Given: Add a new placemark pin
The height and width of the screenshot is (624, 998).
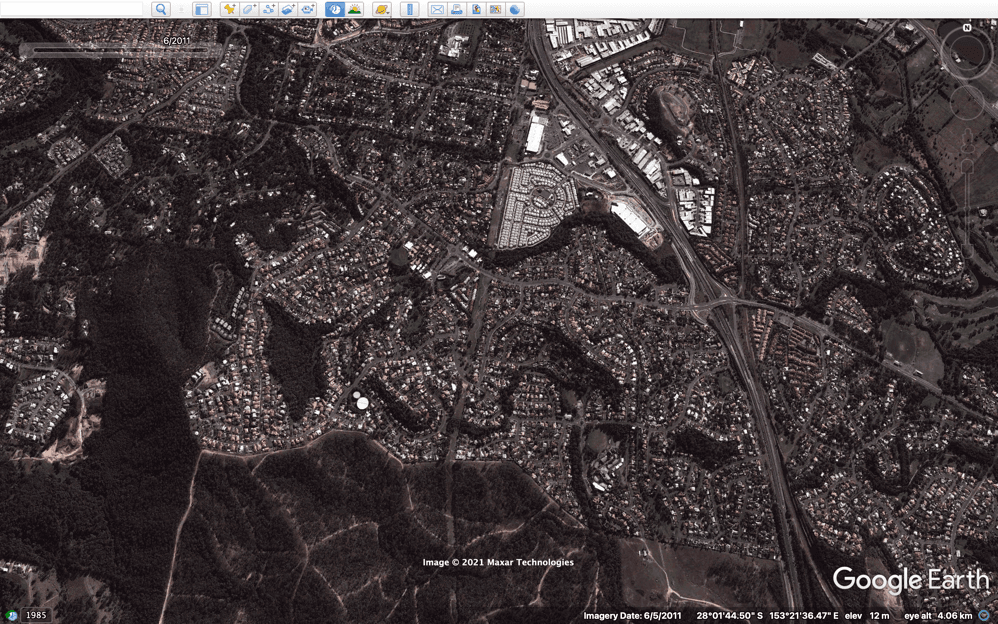Looking at the screenshot, I should 230,9.
